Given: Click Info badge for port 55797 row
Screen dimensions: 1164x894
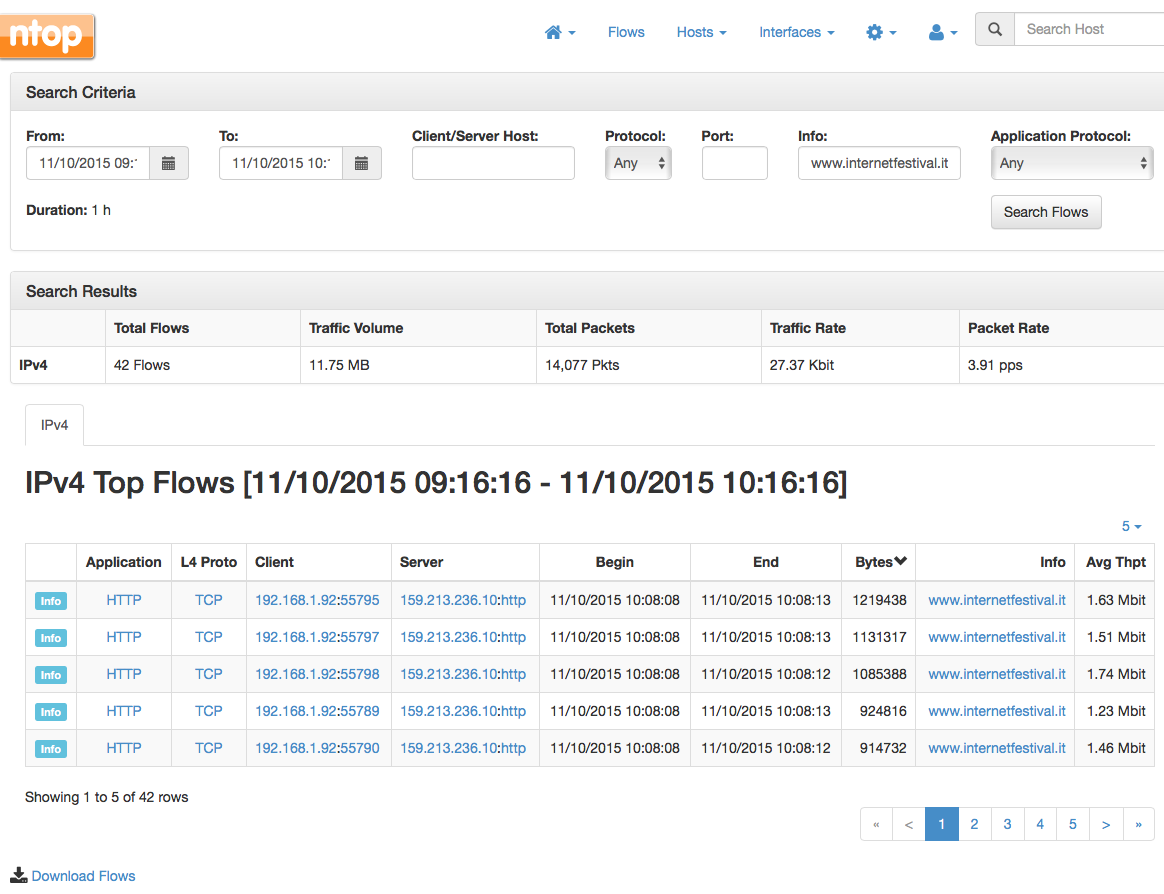Looking at the screenshot, I should 50,638.
